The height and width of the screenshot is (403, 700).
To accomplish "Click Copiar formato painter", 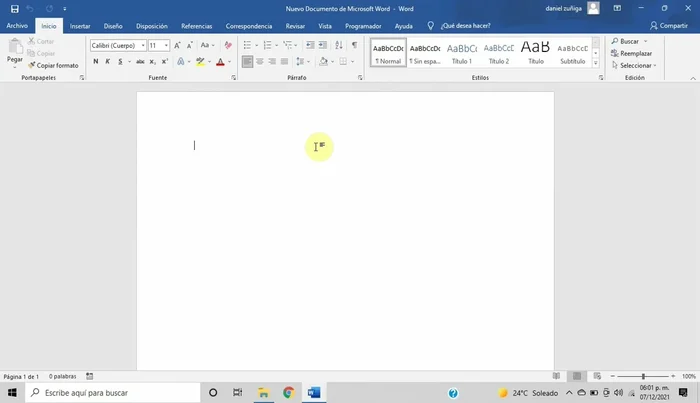I will [x=53, y=65].
